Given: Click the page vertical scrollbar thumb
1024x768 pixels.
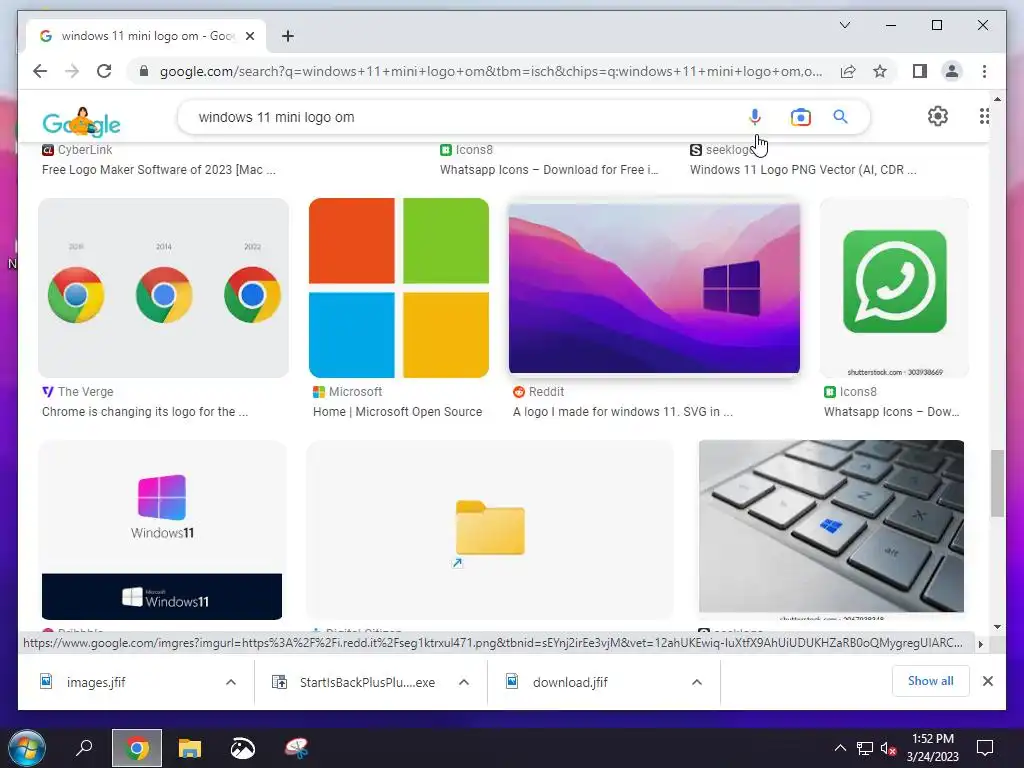Looking at the screenshot, I should (x=997, y=483).
